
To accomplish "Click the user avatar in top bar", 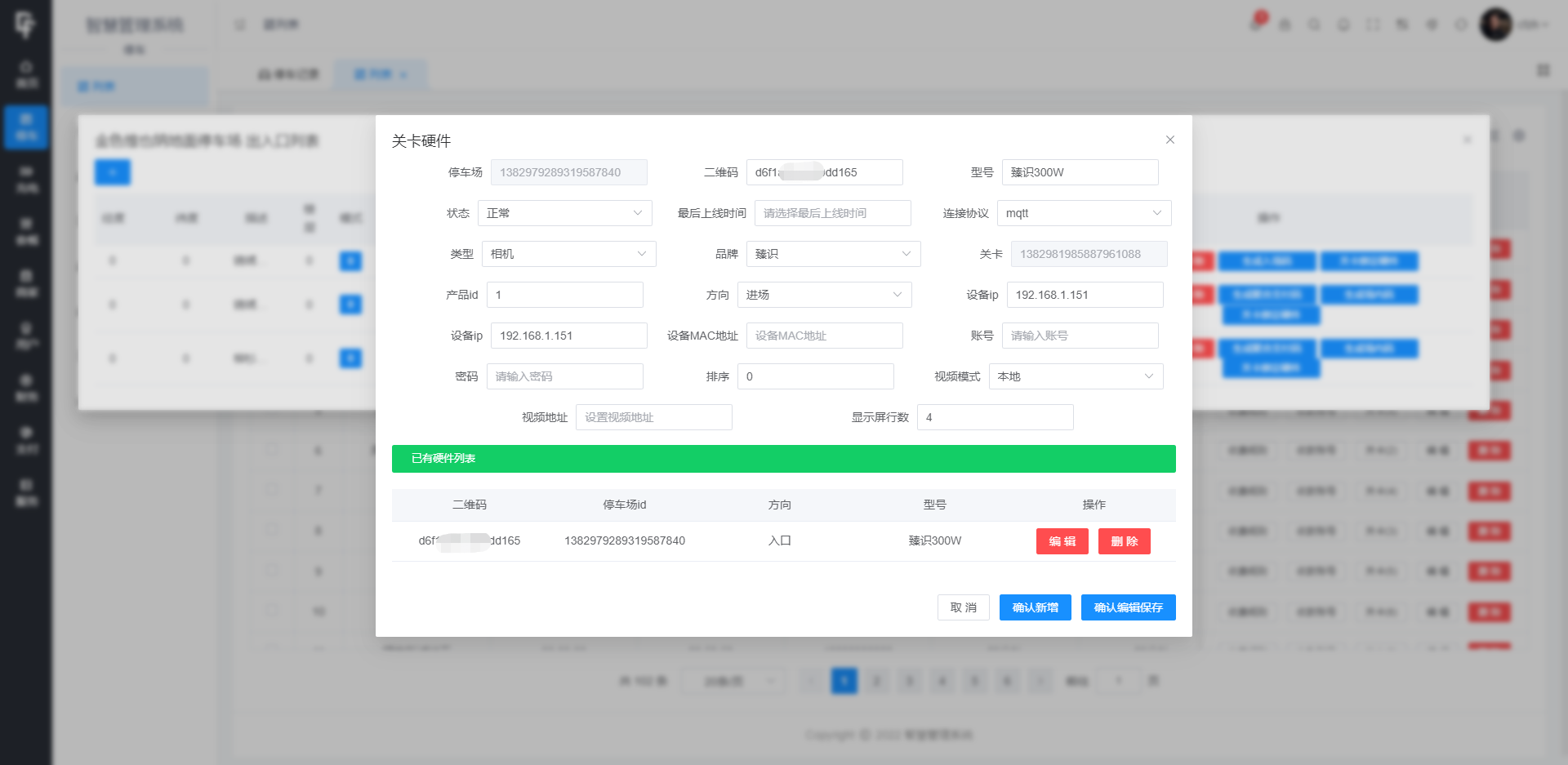I will 1495,24.
